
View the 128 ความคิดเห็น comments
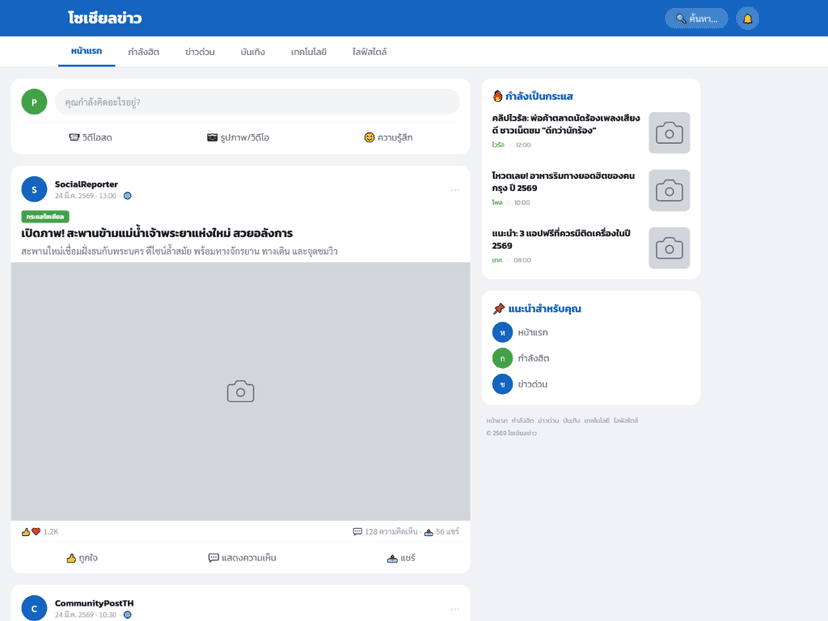coord(385,532)
